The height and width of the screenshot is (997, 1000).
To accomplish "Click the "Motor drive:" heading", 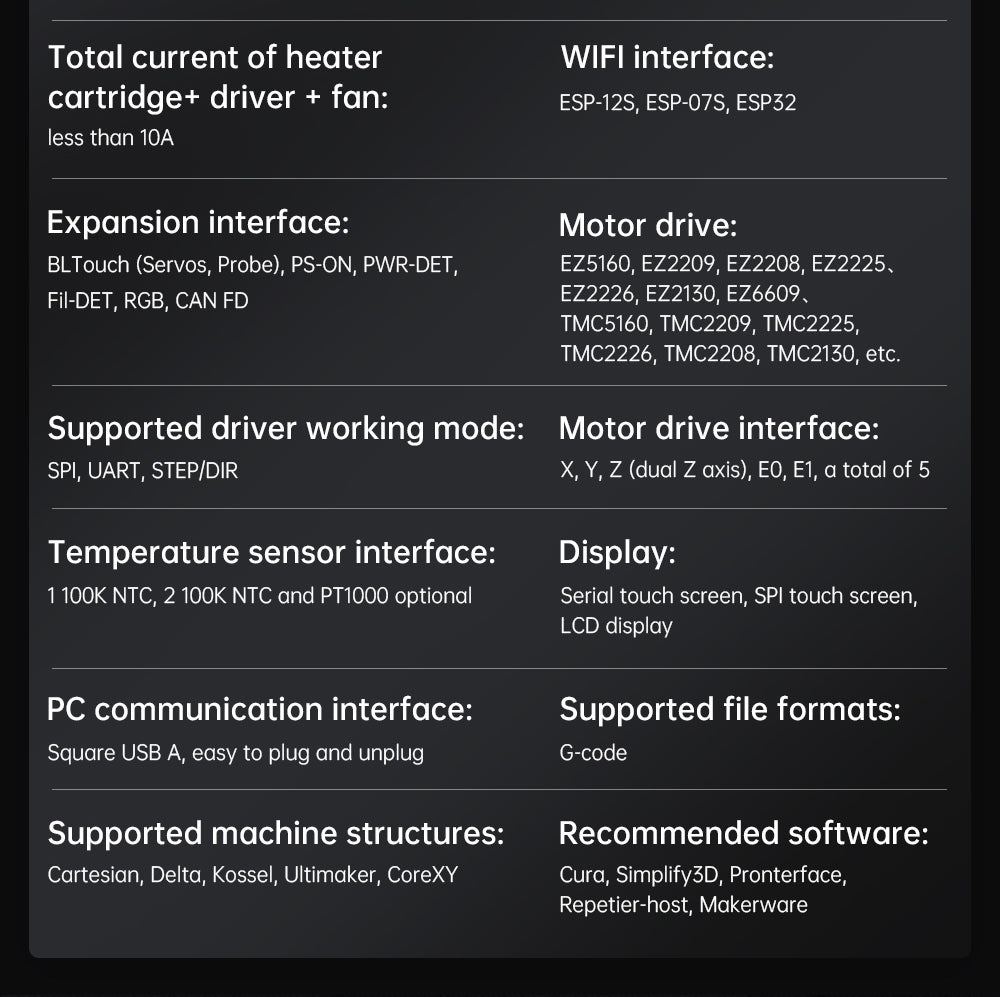I will (x=647, y=225).
